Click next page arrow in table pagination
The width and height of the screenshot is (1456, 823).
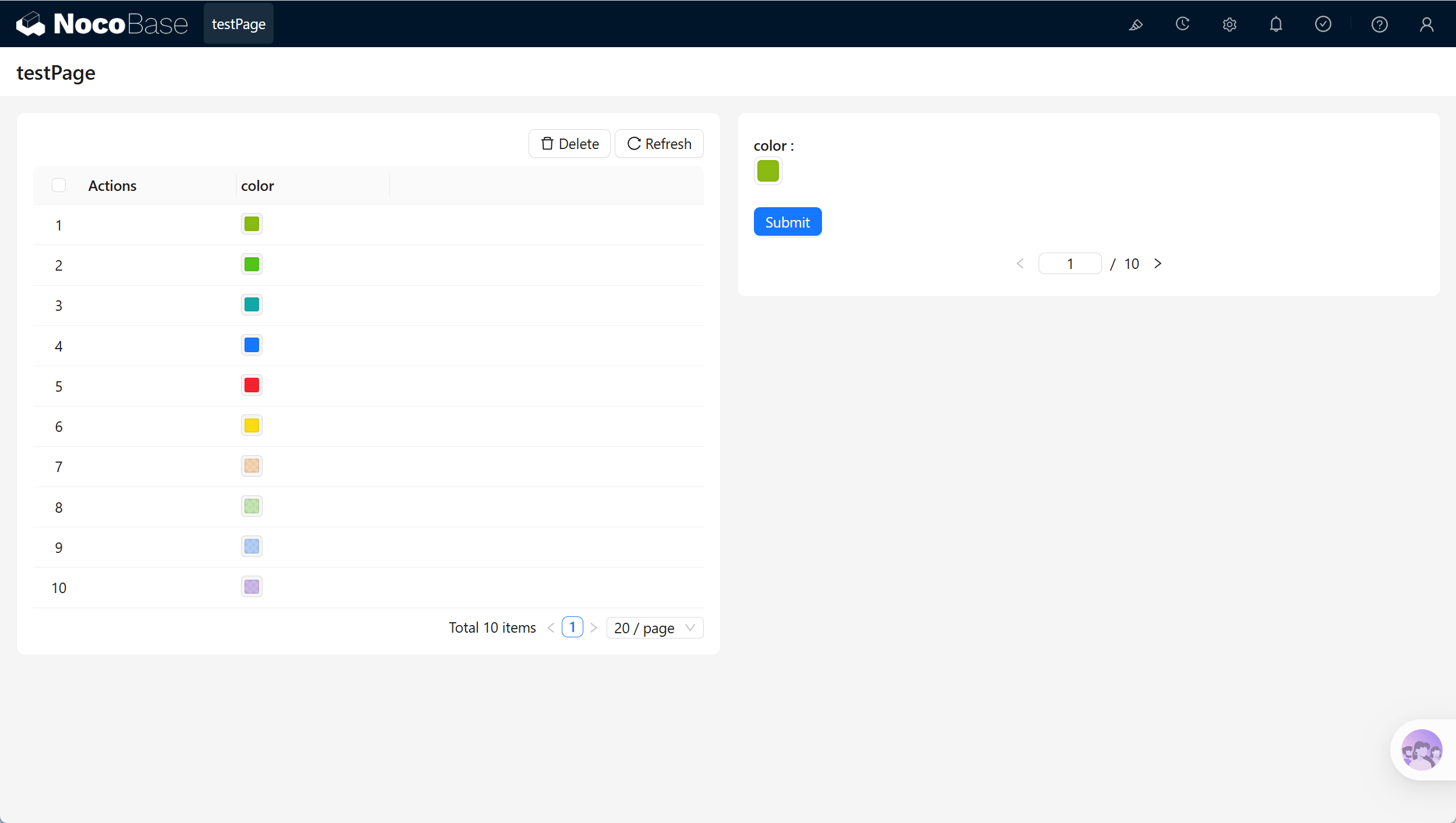[x=594, y=628]
